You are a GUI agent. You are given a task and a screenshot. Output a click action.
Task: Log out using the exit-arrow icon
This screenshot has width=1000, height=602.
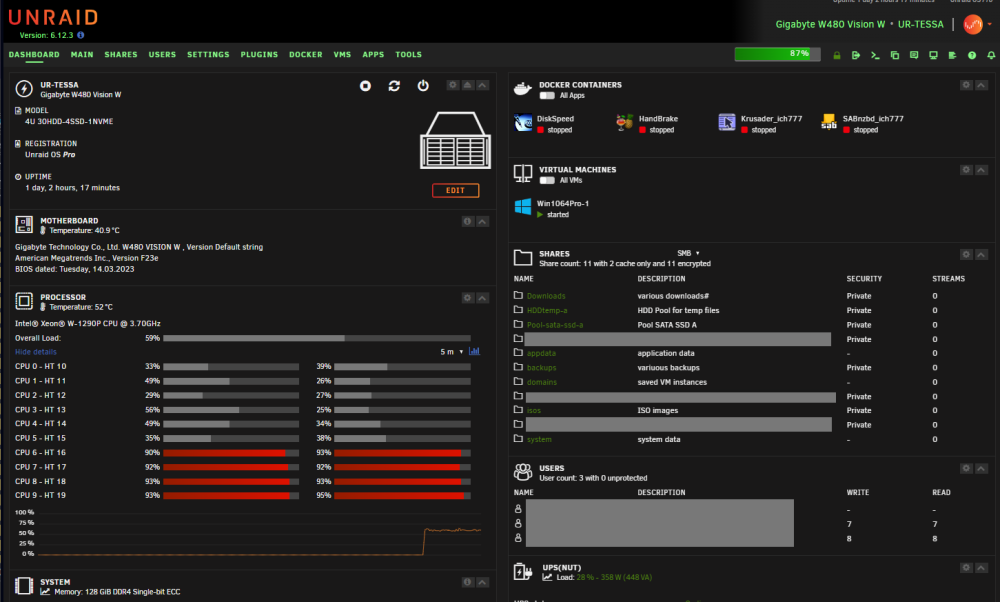tap(856, 55)
